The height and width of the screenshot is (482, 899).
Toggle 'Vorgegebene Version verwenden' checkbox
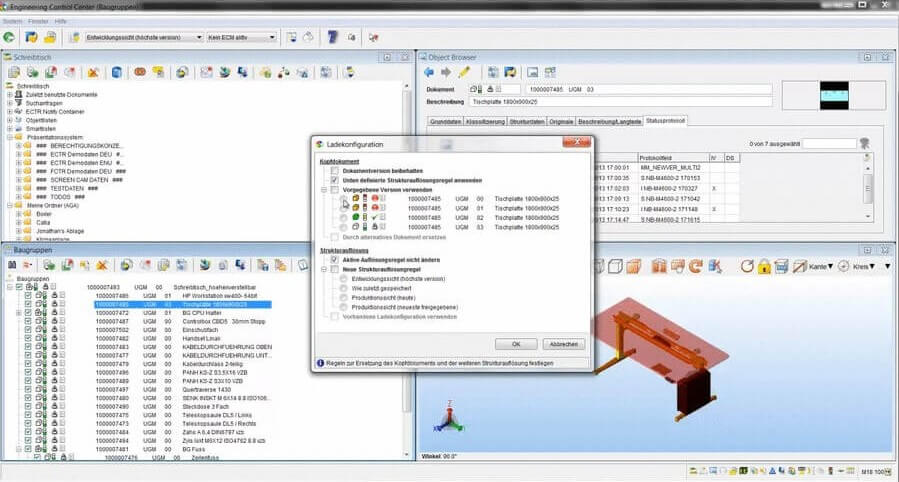click(x=335, y=189)
